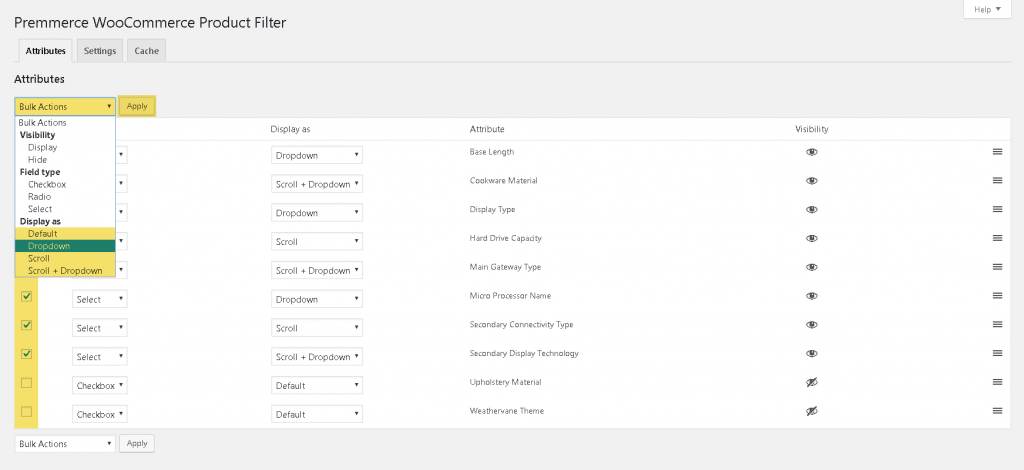The height and width of the screenshot is (470, 1024).
Task: Choose Scroll option in bulk menu
Action: point(65,258)
